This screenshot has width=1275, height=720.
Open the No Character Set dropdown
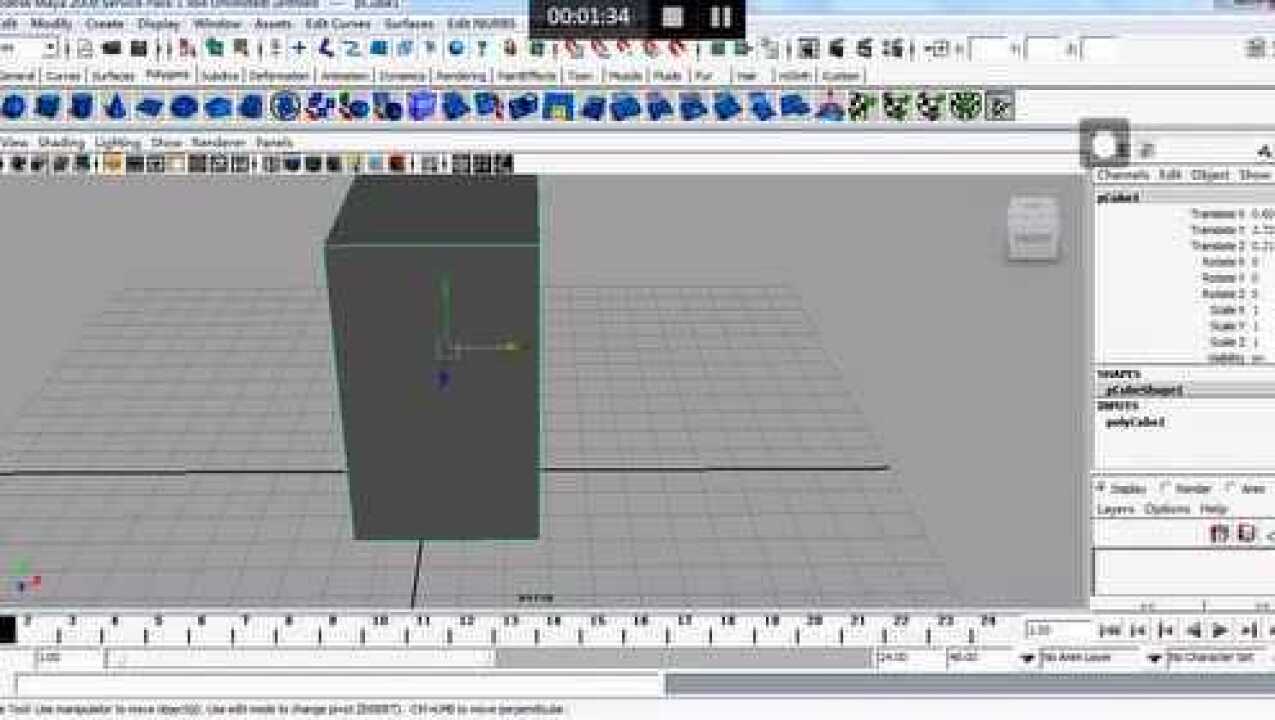[x=1154, y=658]
